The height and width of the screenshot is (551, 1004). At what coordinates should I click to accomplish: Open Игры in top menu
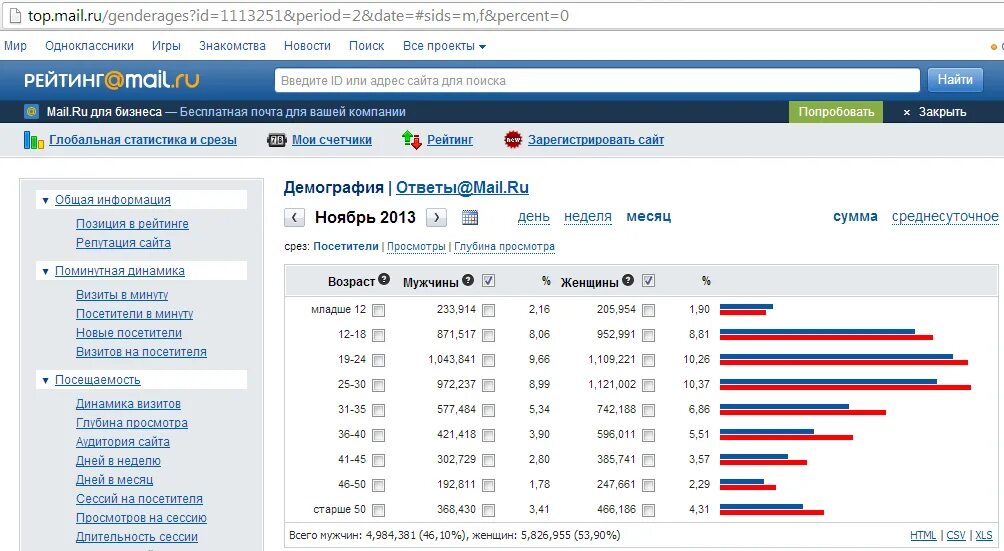[x=166, y=46]
